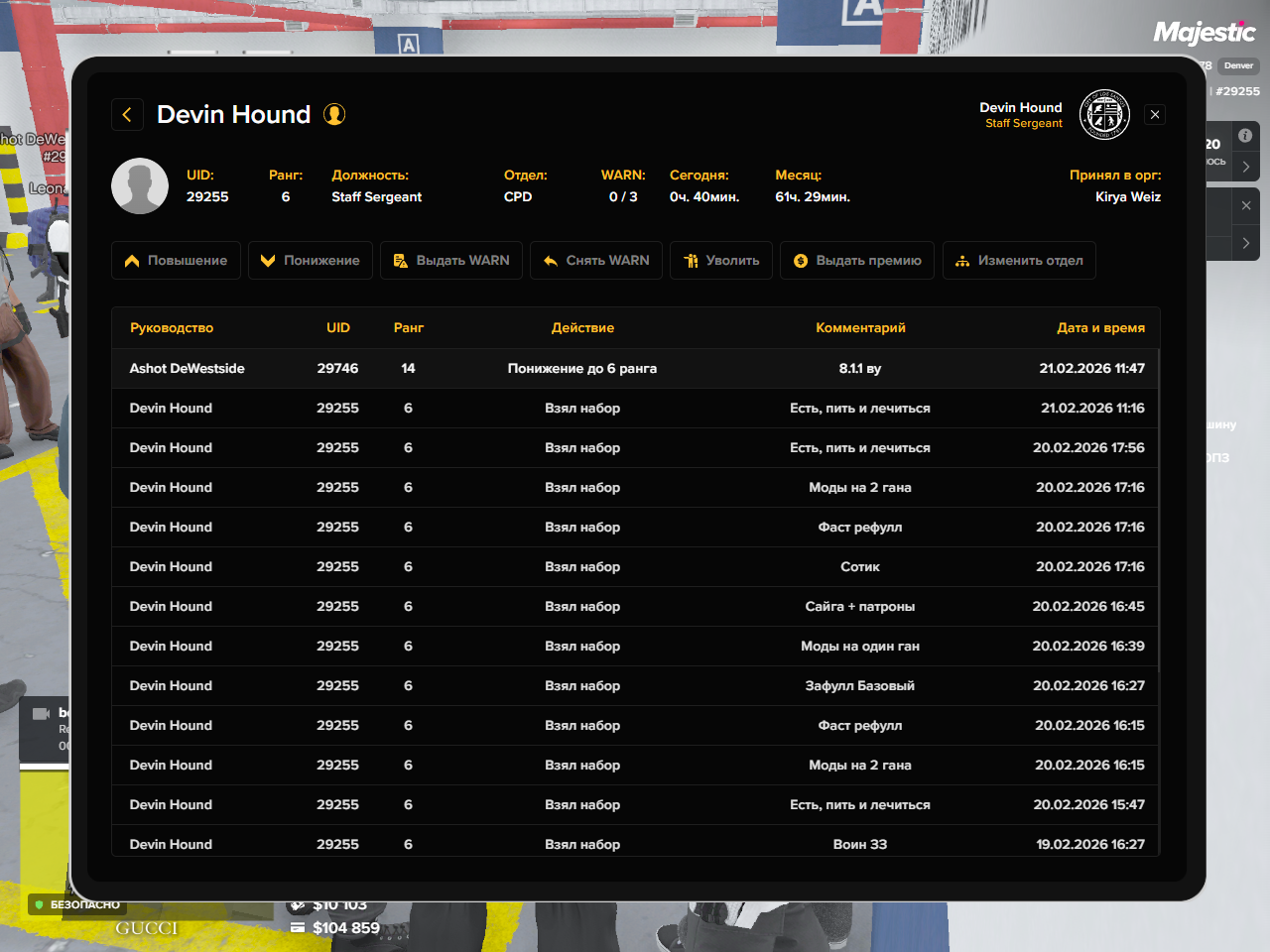Dismiss the right side notification with X
Image resolution: width=1270 pixels, height=952 pixels.
[x=1245, y=206]
